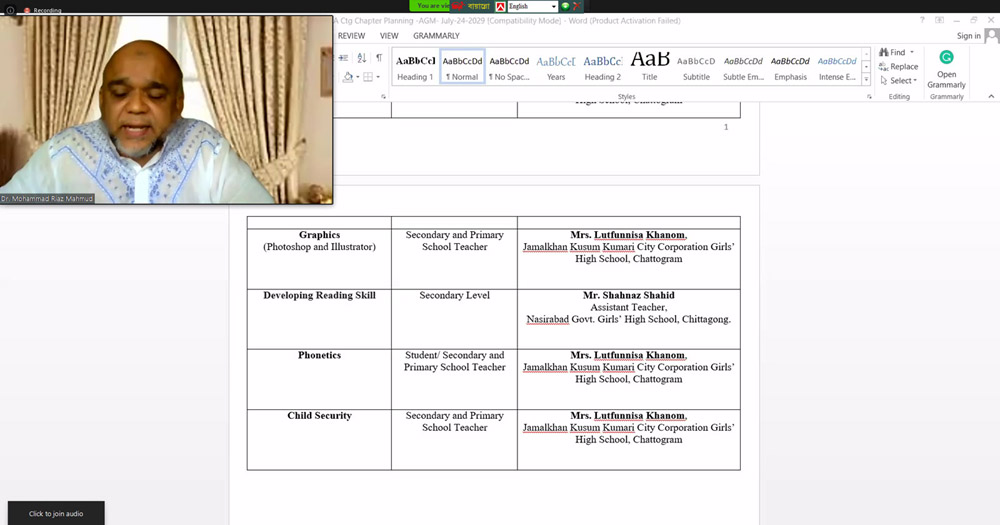Click '(Photoshop and Illustrator)' text

coord(320,247)
